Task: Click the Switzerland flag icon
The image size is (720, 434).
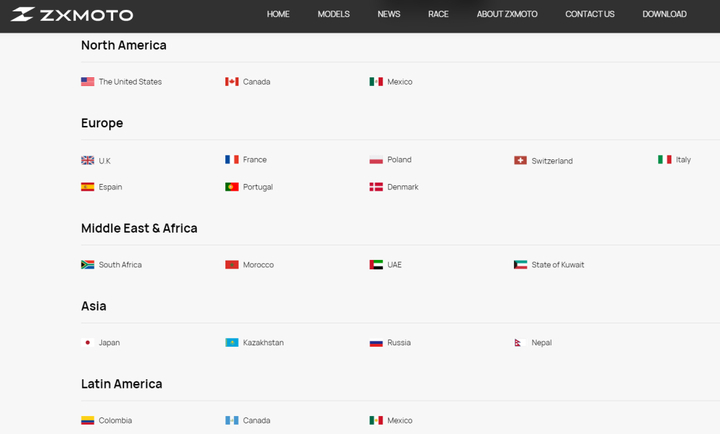Action: point(520,160)
